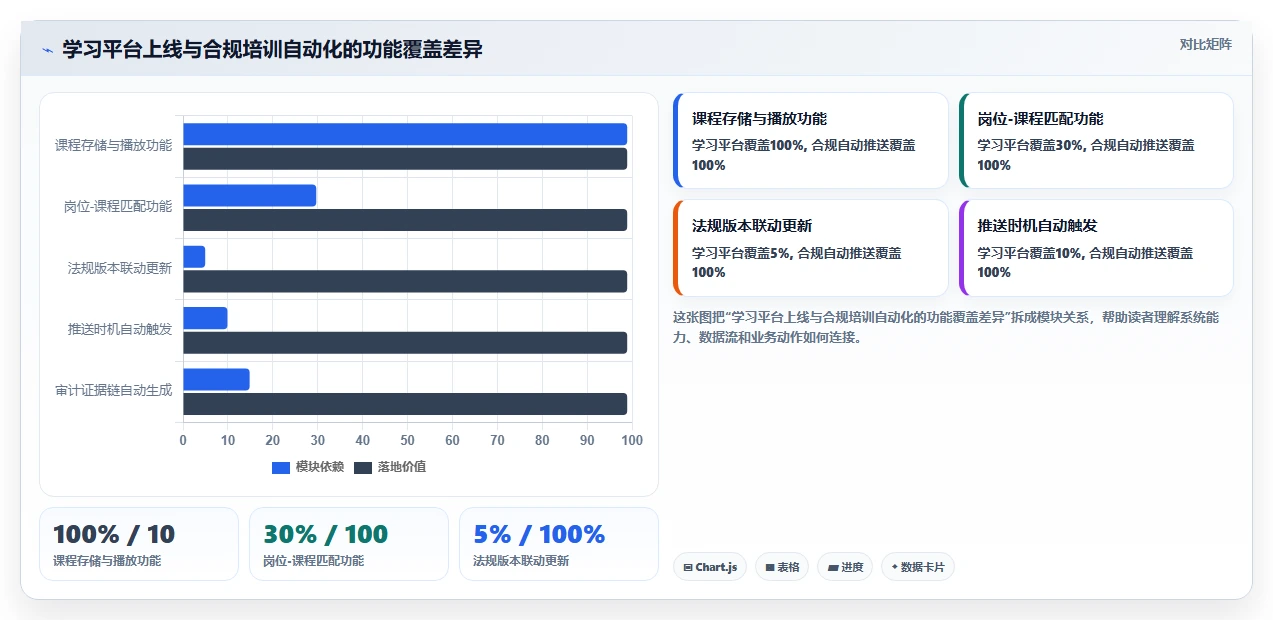Open the 课程存储与播放功能 info card
Screen dimensions: 1273x620
811,141
